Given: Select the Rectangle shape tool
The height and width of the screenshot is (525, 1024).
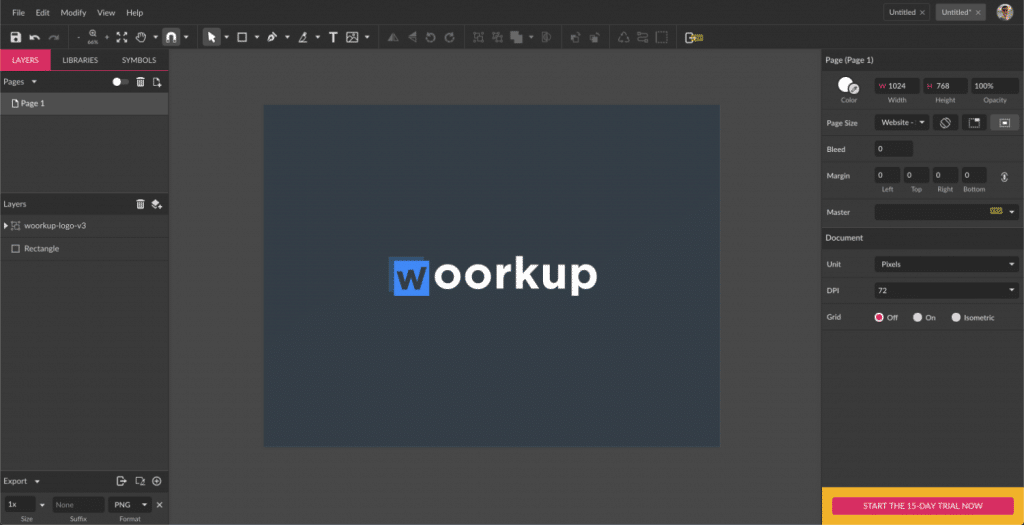Looking at the screenshot, I should (242, 37).
